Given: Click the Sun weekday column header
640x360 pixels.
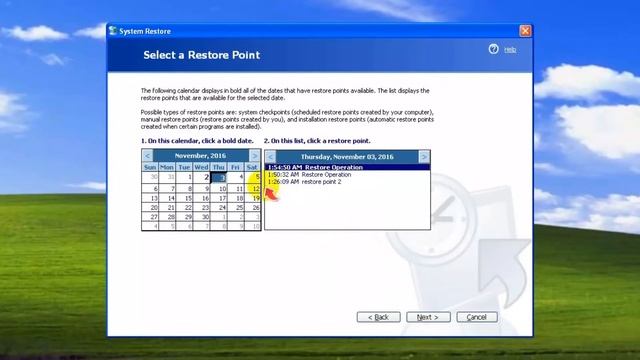Looking at the screenshot, I should [150, 167].
